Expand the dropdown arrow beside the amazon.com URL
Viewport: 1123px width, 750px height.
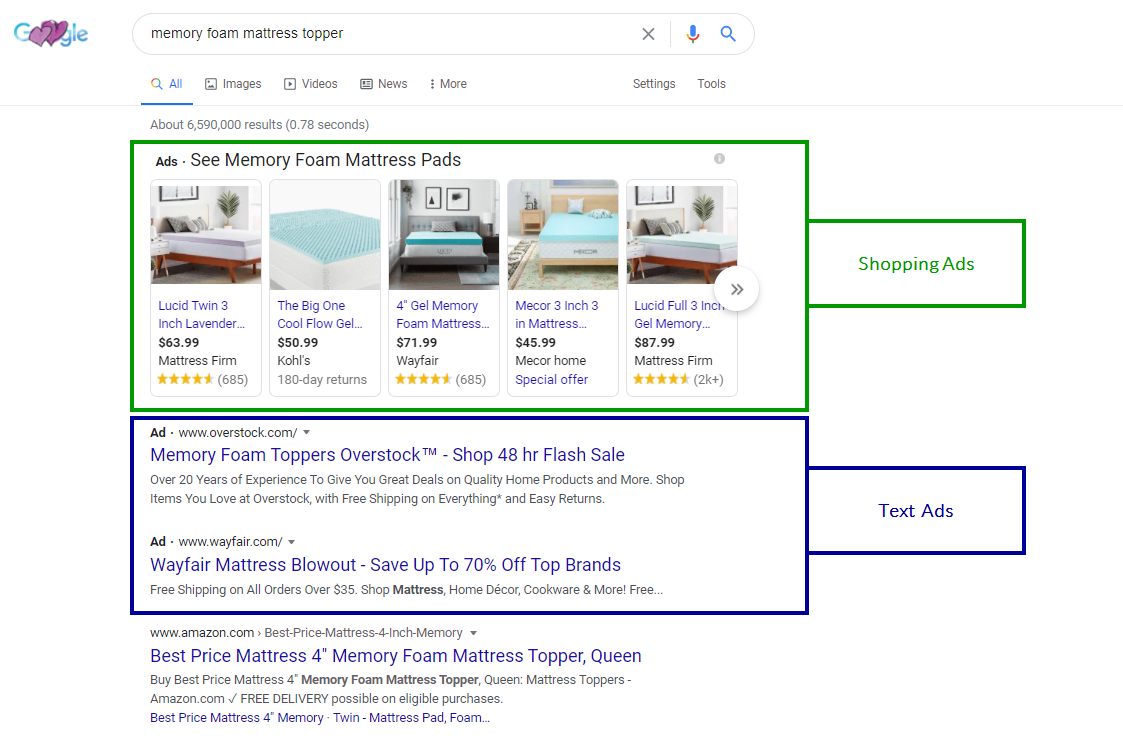[473, 633]
